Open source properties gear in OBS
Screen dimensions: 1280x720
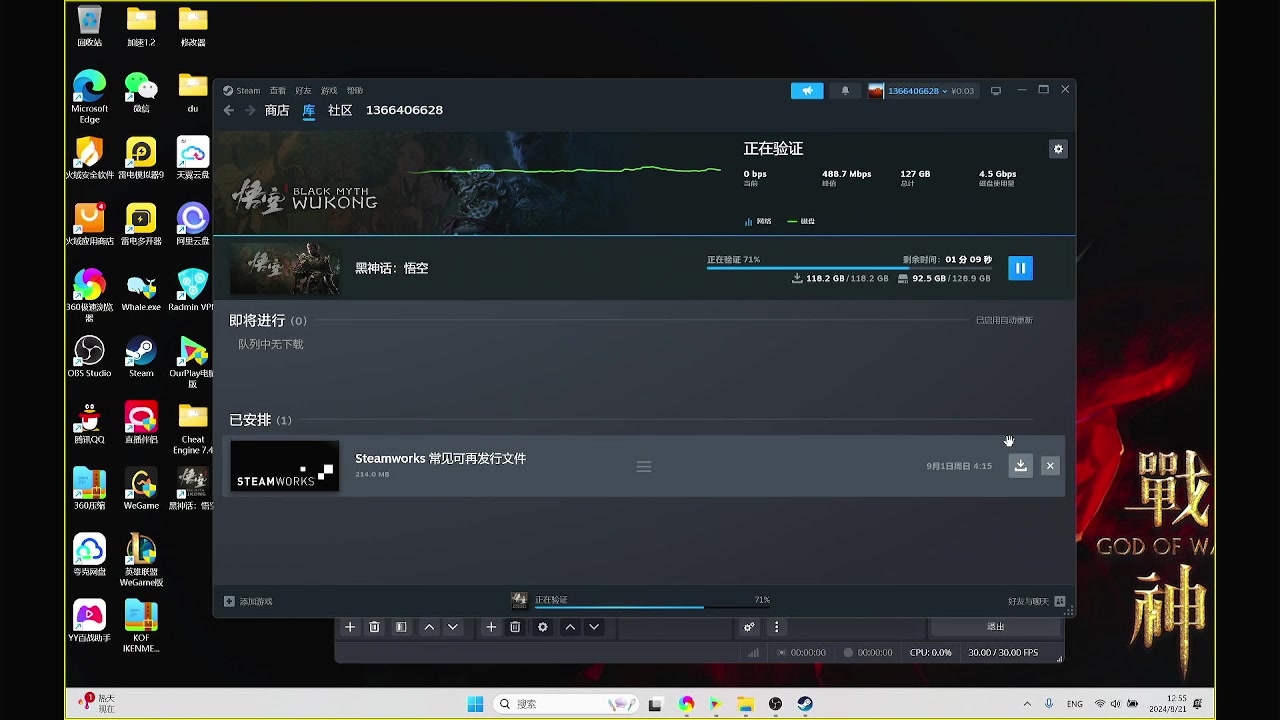[x=543, y=627]
